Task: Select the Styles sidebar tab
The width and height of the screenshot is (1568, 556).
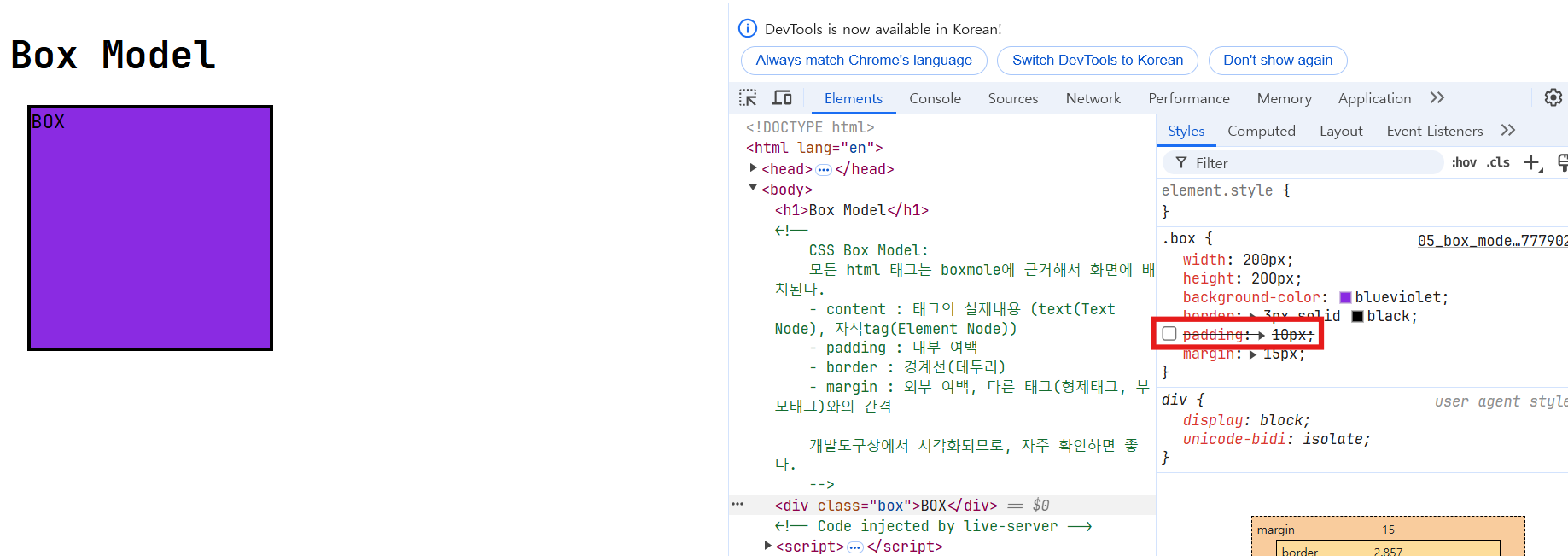Action: [1186, 131]
